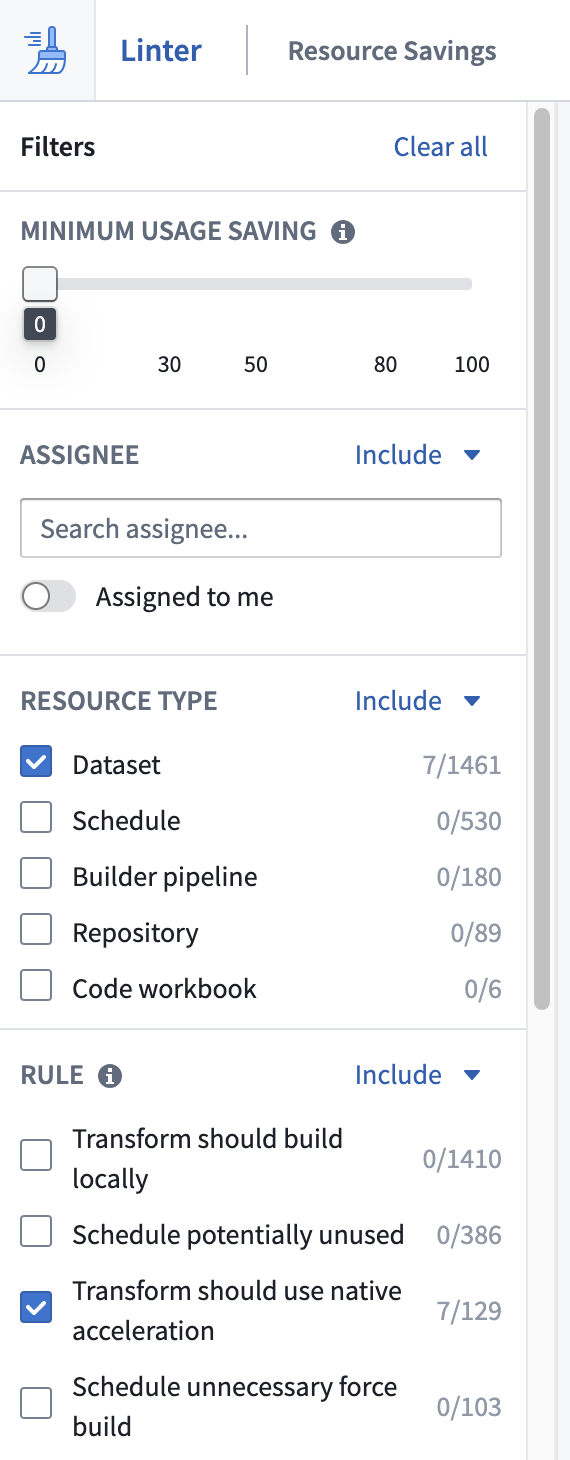Focus the Search assignee field

point(261,528)
